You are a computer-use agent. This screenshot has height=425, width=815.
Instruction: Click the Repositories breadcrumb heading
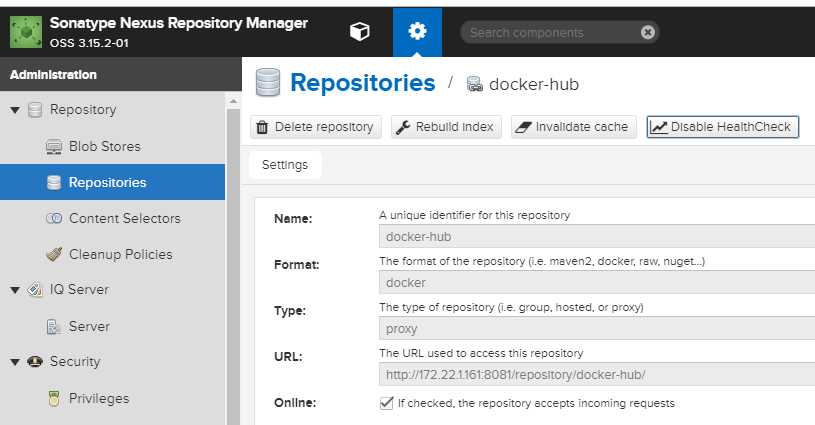(x=362, y=83)
